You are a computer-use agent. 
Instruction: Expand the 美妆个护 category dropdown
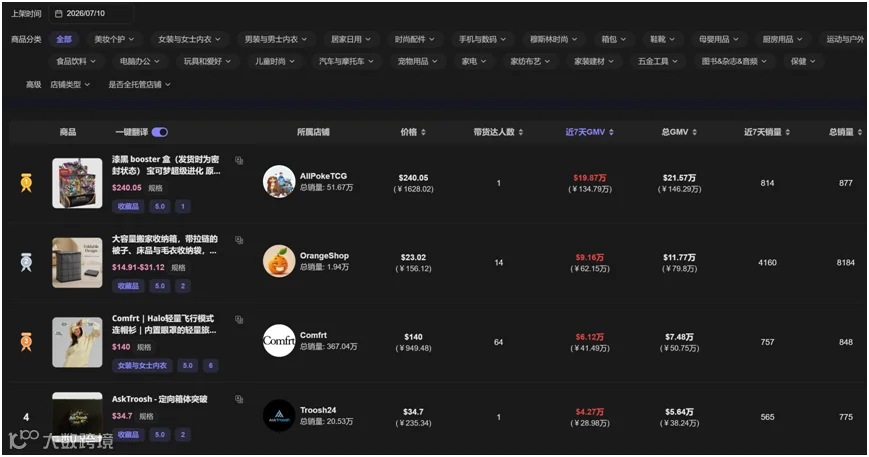pos(114,39)
